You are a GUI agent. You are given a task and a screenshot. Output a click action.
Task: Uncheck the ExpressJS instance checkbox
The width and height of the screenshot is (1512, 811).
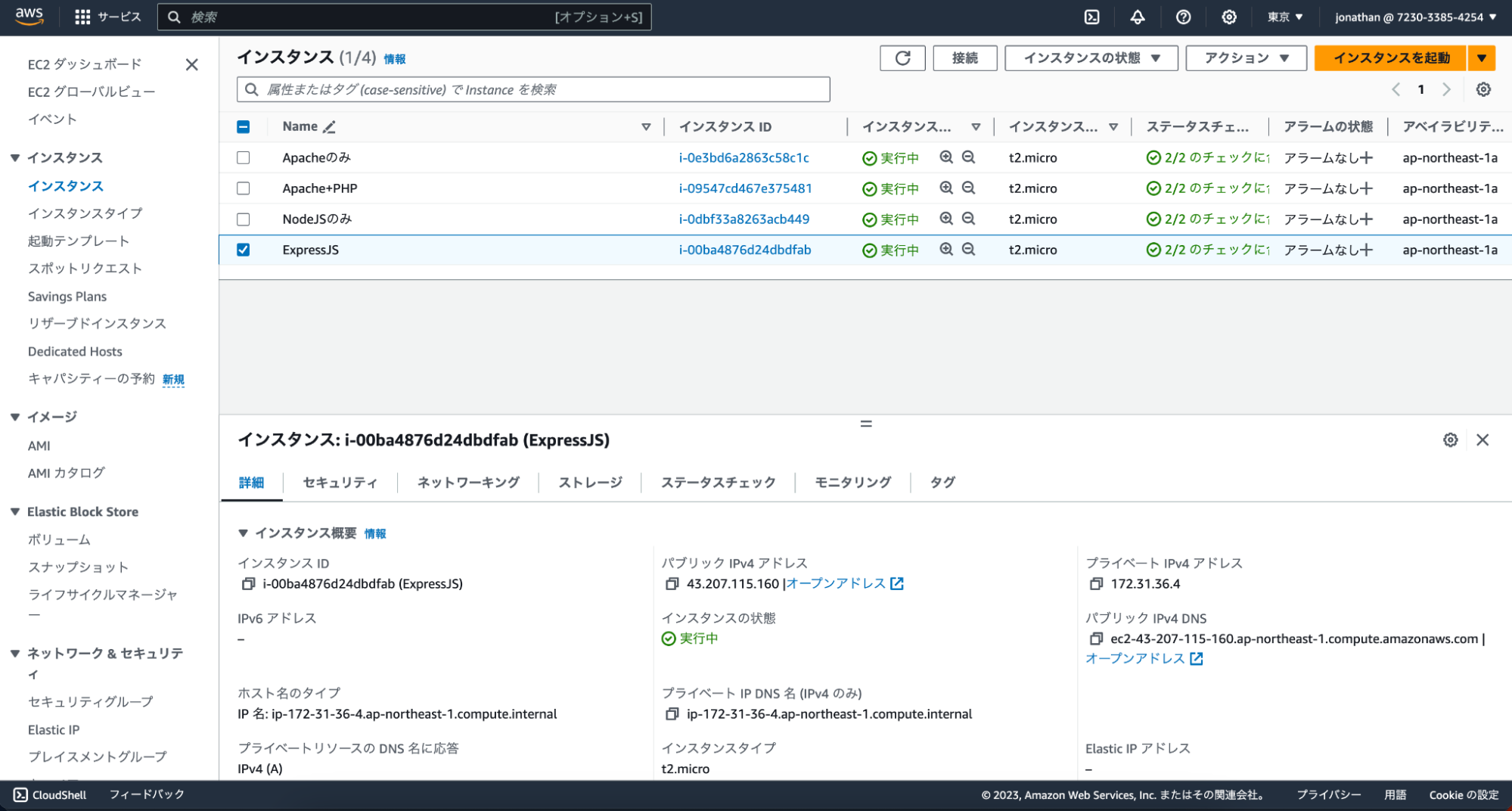click(243, 250)
